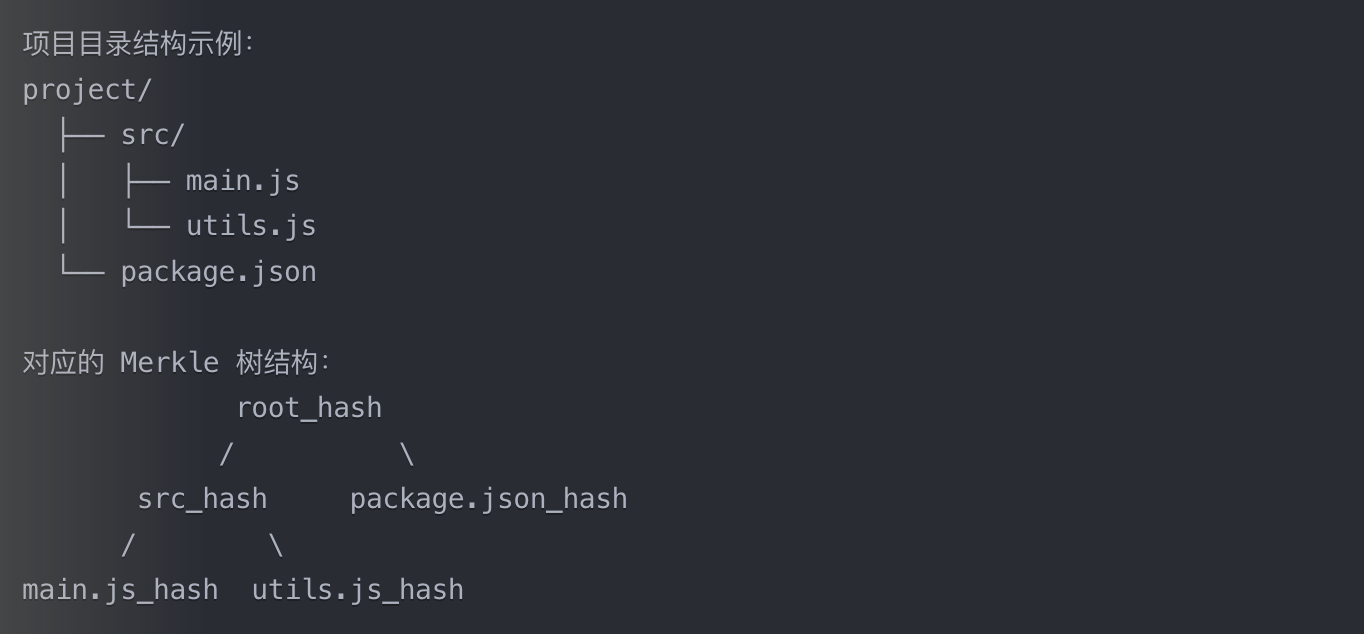Image resolution: width=1364 pixels, height=634 pixels.
Task: Select the main.js_hash leaf node
Action: coord(120,590)
